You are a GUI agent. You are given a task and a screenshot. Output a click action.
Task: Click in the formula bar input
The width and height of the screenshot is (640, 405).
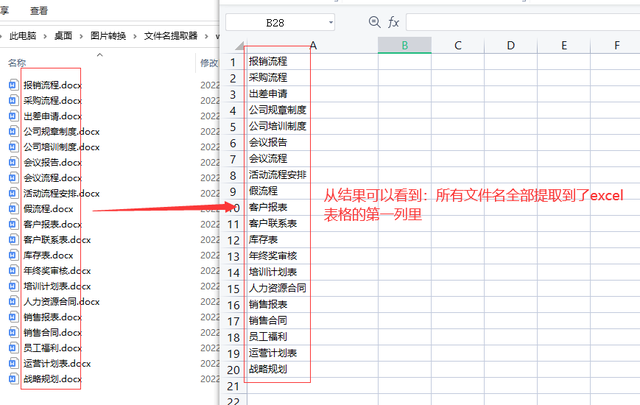click(520, 21)
